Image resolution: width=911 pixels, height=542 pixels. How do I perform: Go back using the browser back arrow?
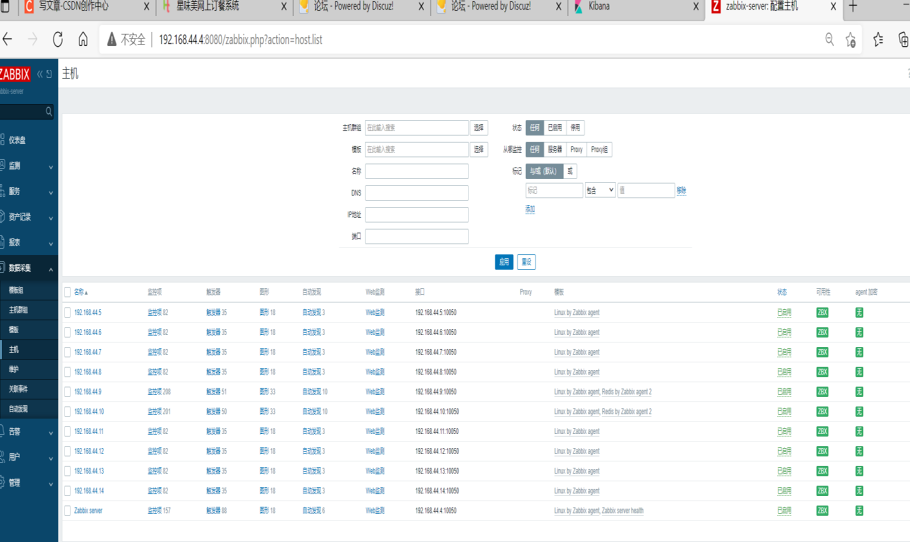[8, 40]
